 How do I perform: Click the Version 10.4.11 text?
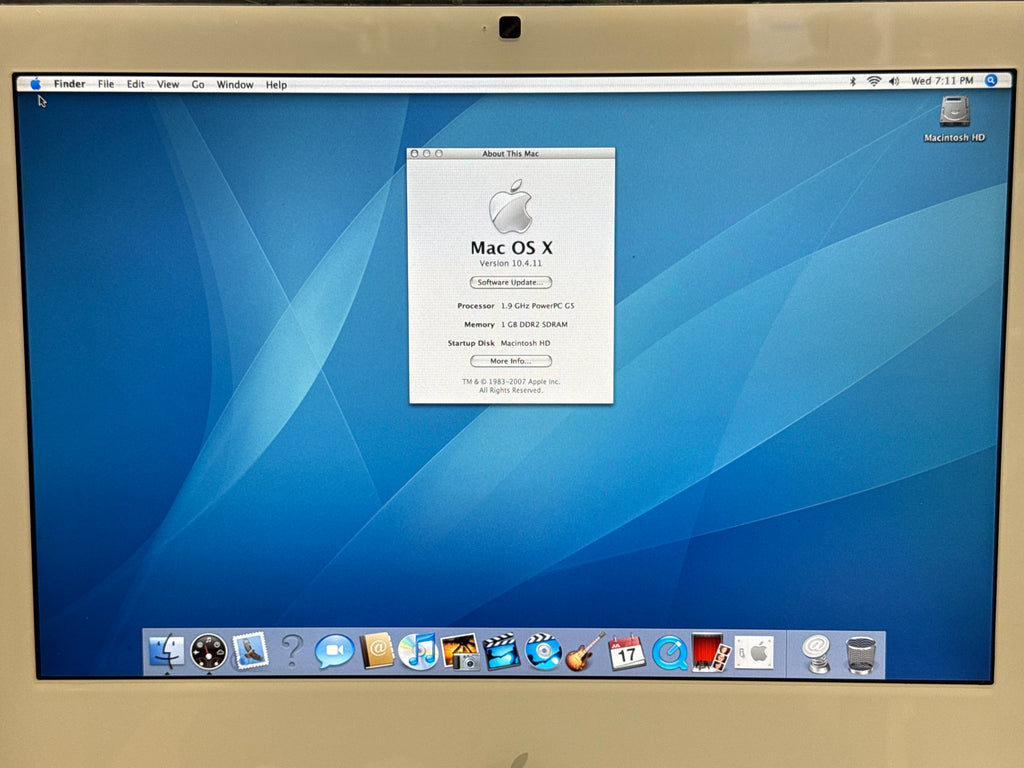click(x=511, y=263)
